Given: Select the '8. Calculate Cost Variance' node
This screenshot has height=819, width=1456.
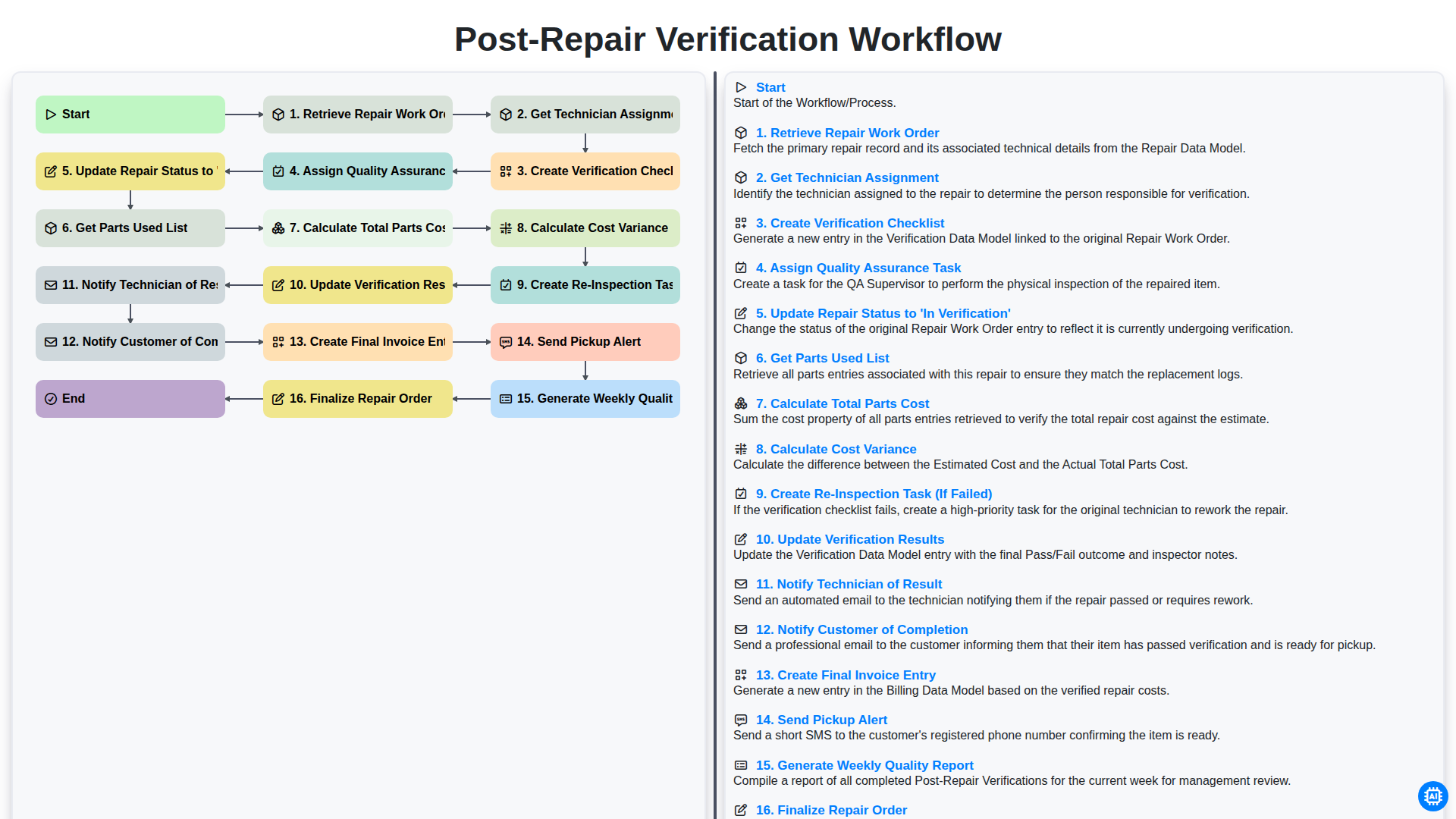Looking at the screenshot, I should (x=585, y=228).
